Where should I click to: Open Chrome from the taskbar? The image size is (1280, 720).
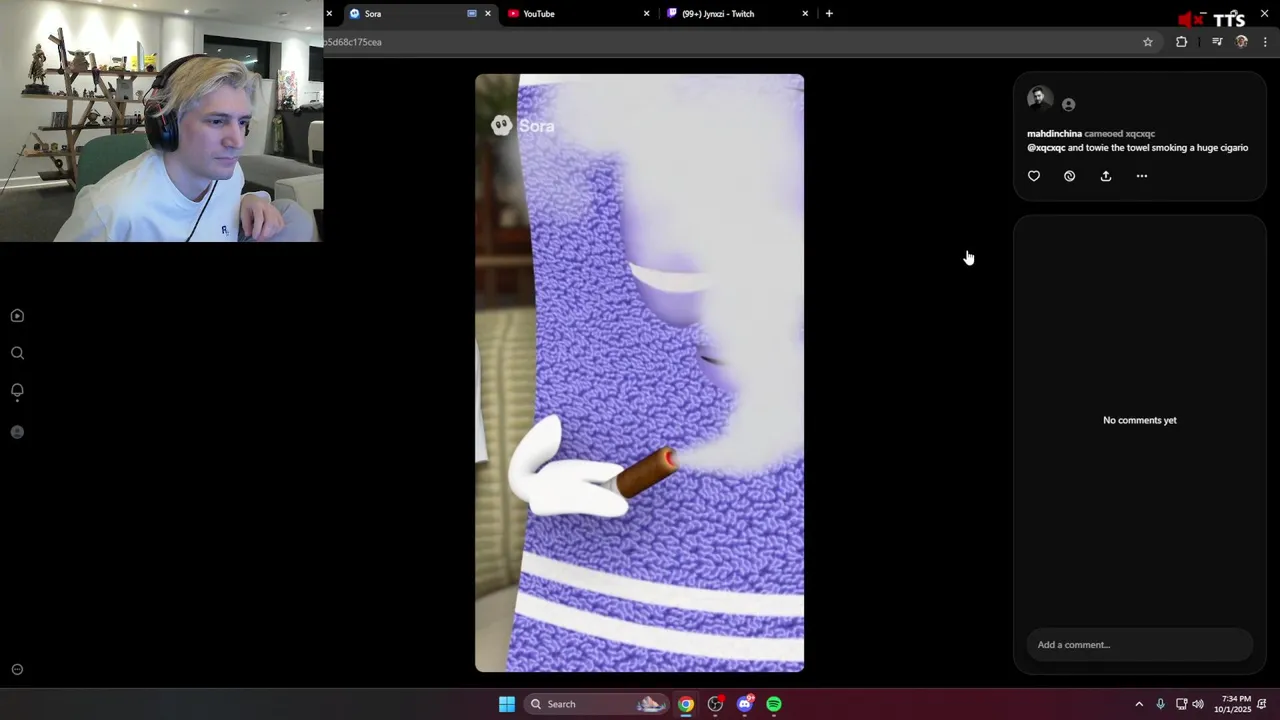686,704
